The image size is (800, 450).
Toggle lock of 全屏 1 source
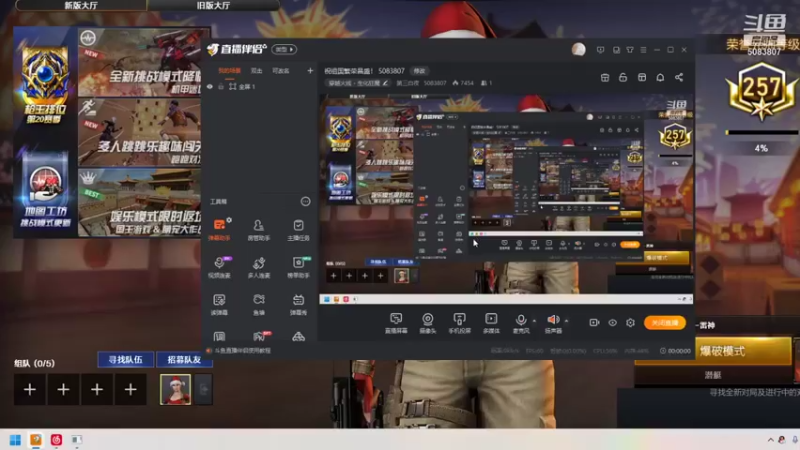click(x=221, y=87)
